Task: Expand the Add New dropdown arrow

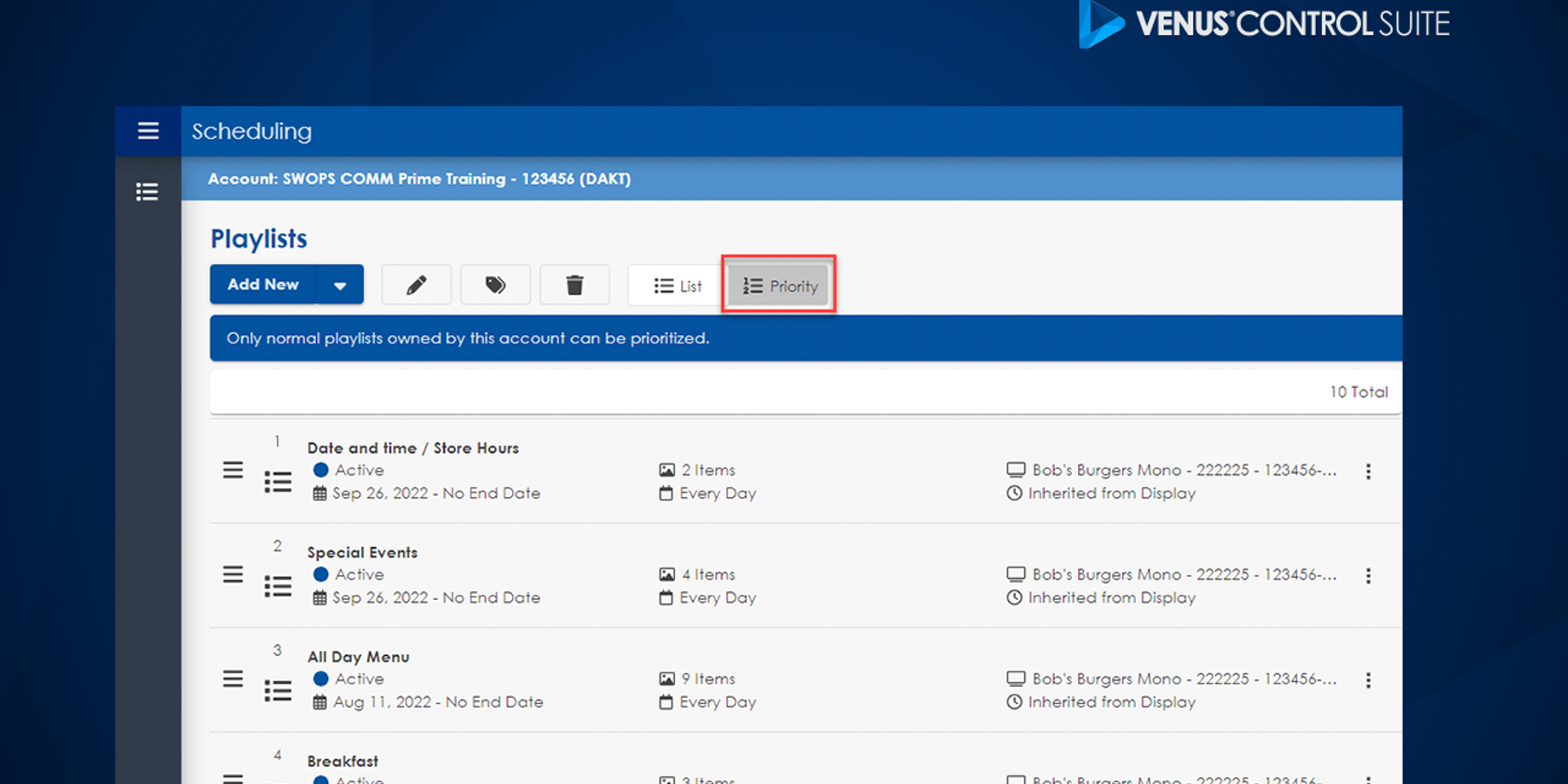Action: click(x=340, y=285)
